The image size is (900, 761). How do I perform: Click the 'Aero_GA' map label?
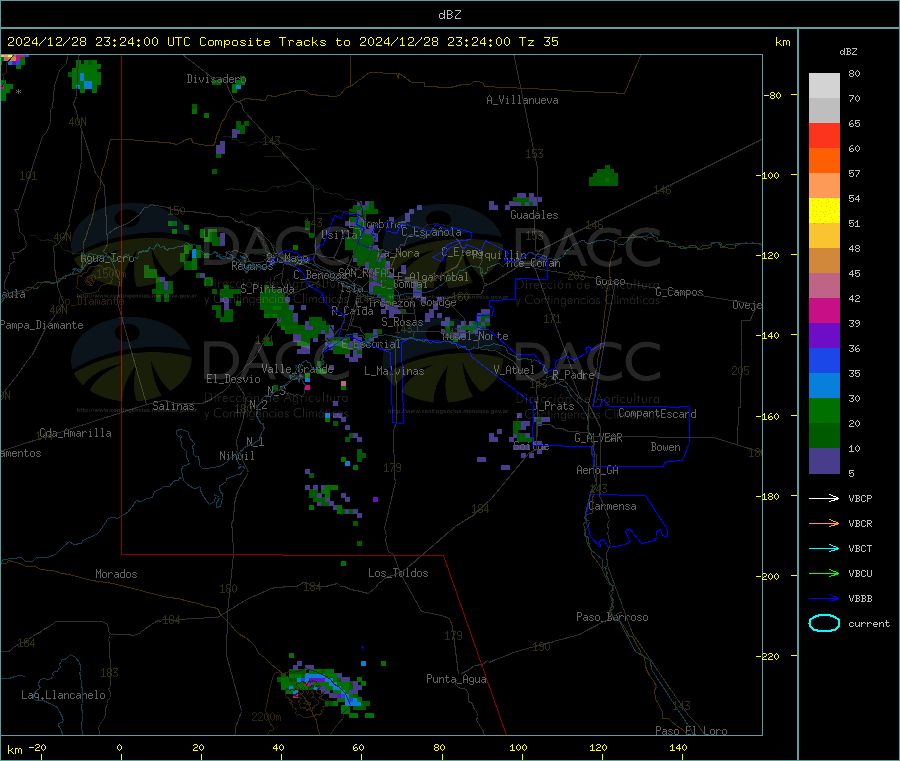tap(598, 471)
